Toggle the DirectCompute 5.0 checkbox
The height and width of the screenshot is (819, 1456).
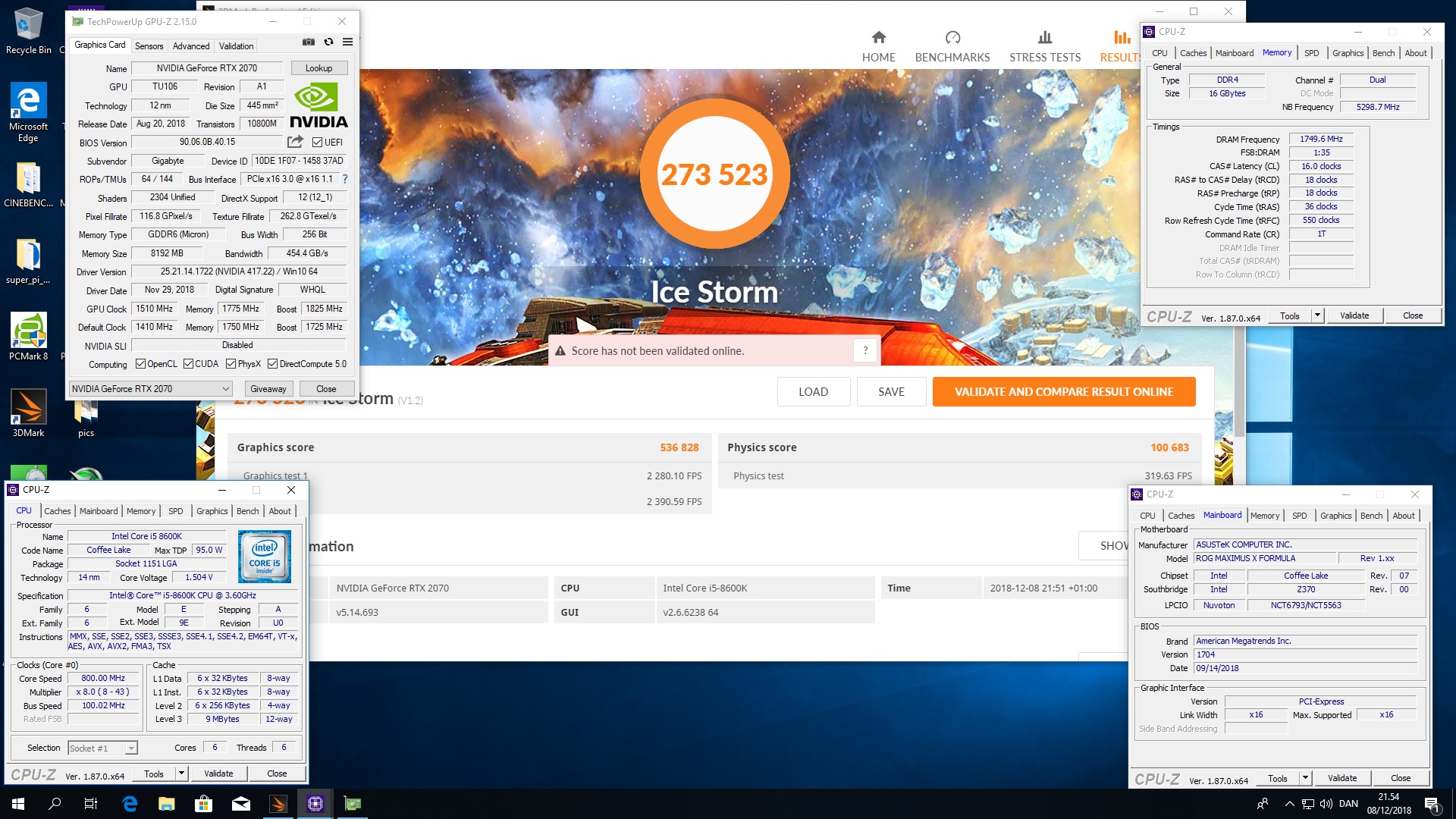[x=273, y=364]
